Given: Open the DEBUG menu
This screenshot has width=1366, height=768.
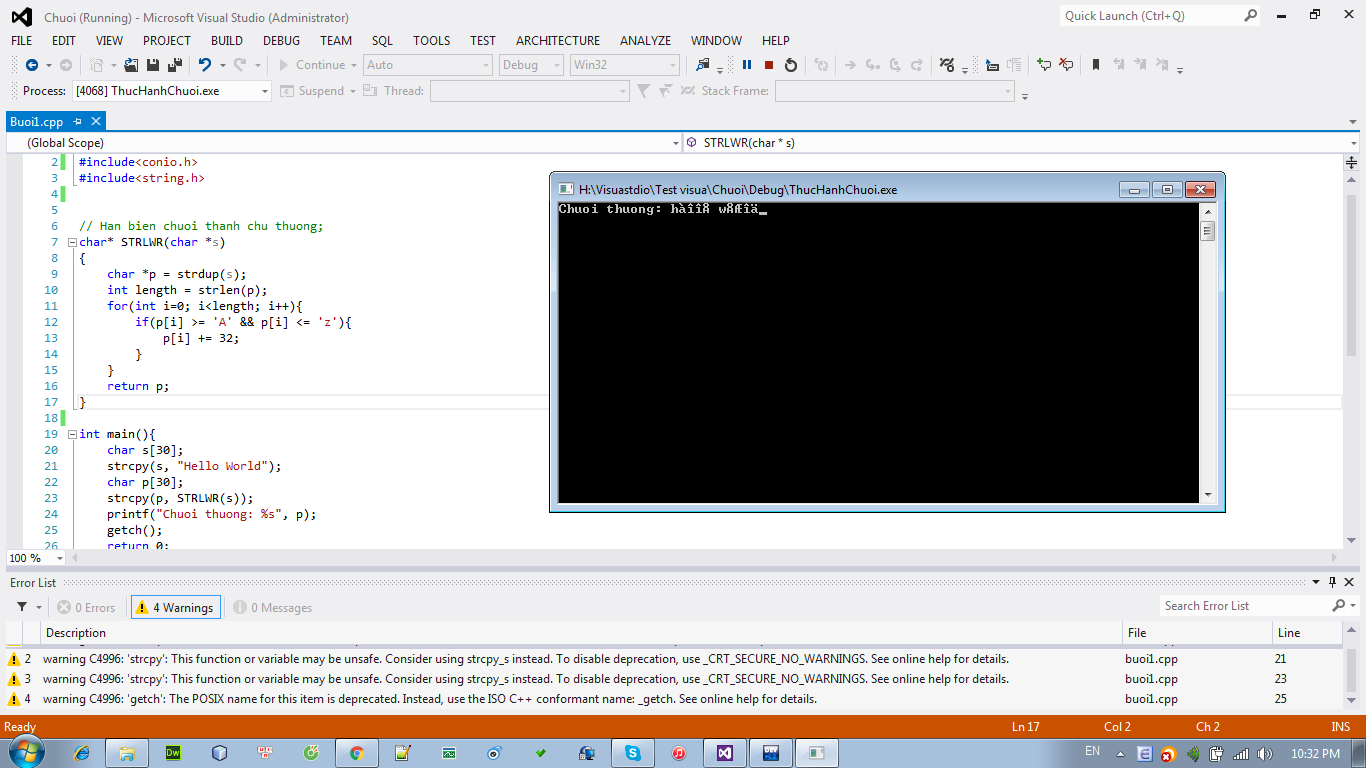Looking at the screenshot, I should tap(281, 41).
